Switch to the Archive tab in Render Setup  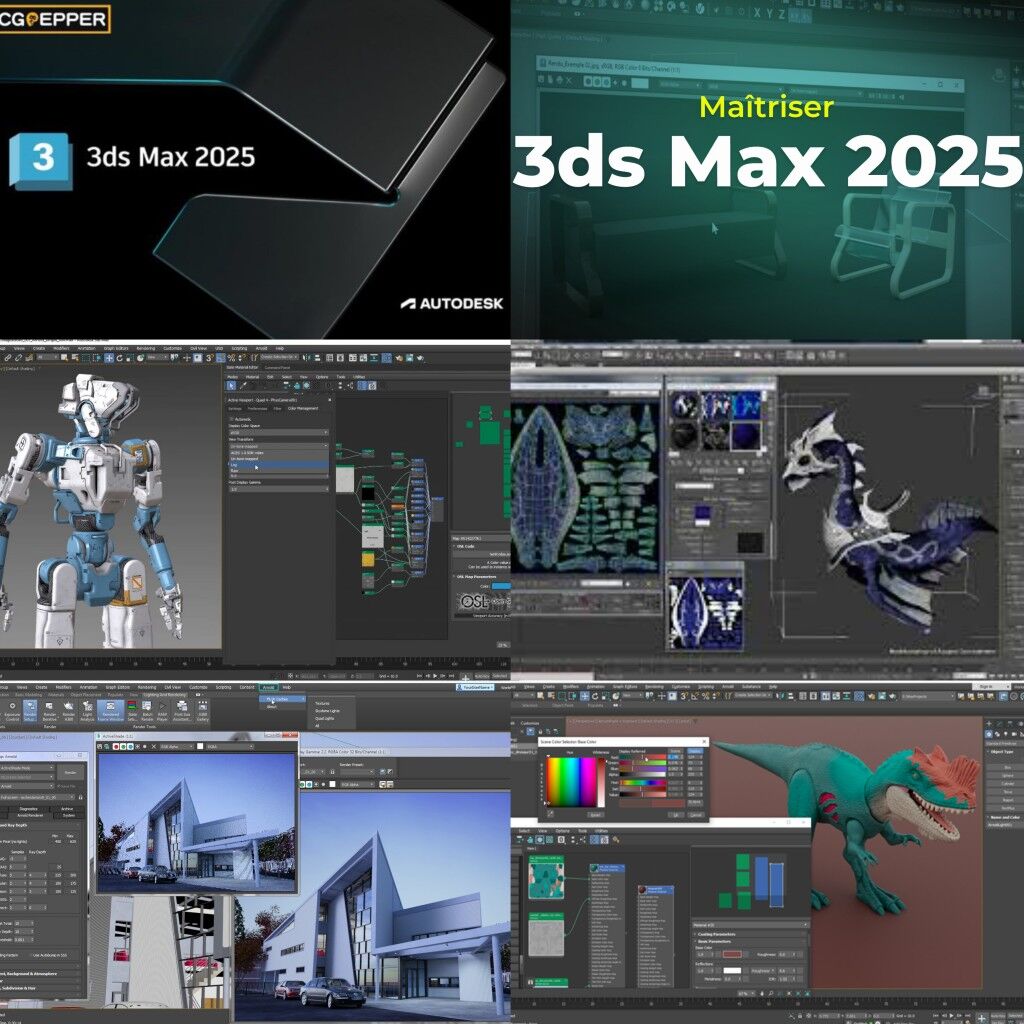click(68, 808)
